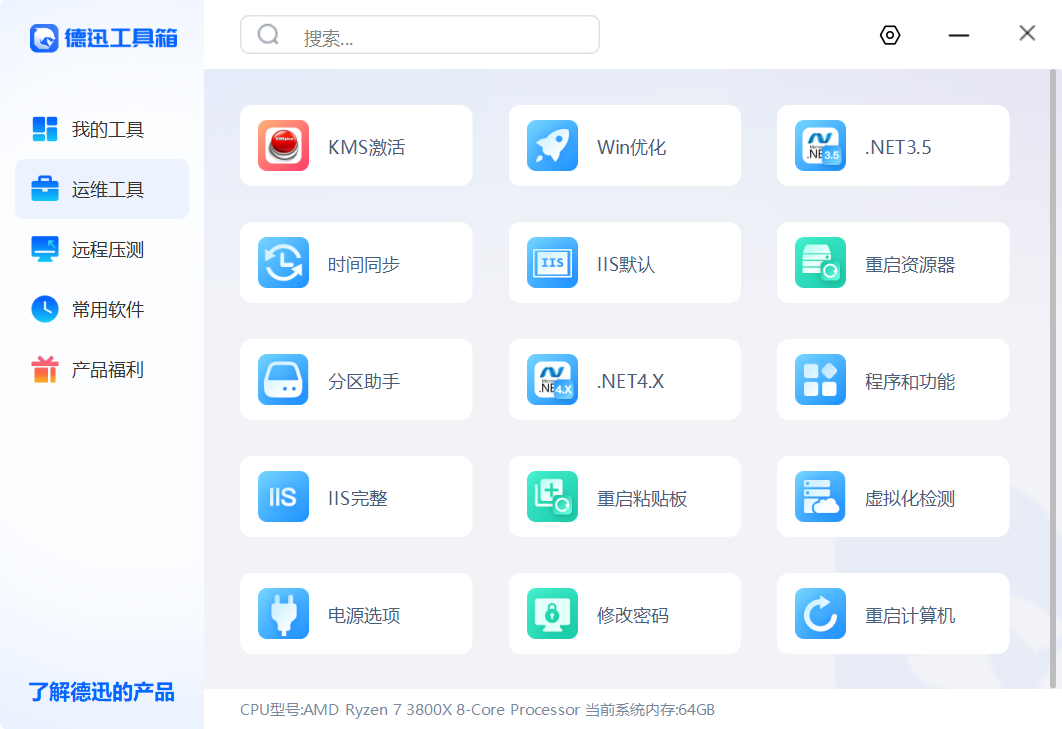Click the KMS激活 red button icon
Screen dimensions: 1062x729
(x=283, y=146)
